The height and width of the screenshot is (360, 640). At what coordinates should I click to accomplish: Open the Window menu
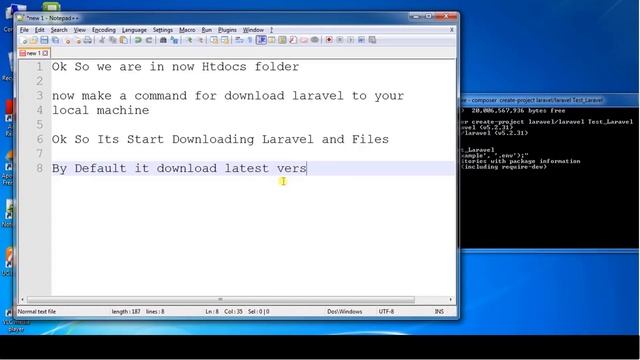coord(253,30)
